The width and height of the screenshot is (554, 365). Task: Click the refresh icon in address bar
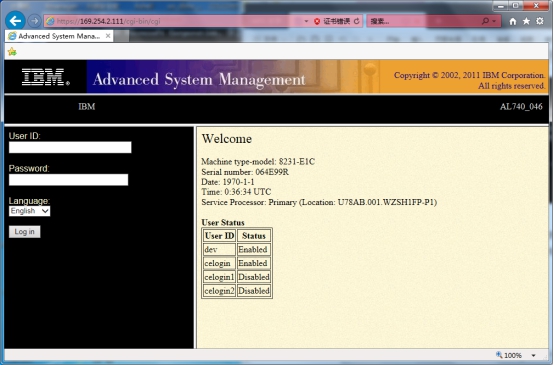pyautogui.click(x=357, y=21)
